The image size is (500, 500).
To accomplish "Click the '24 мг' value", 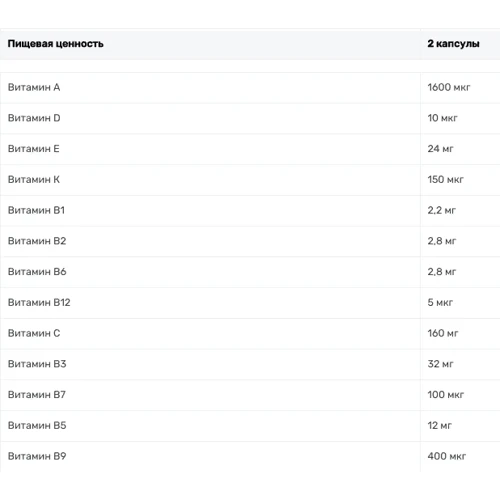I will [x=440, y=149].
